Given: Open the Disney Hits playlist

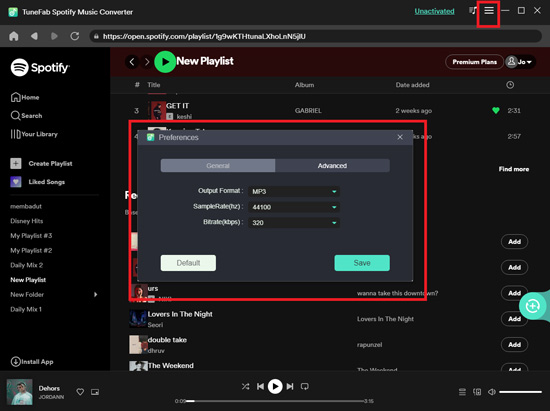Looking at the screenshot, I should [x=27, y=221].
